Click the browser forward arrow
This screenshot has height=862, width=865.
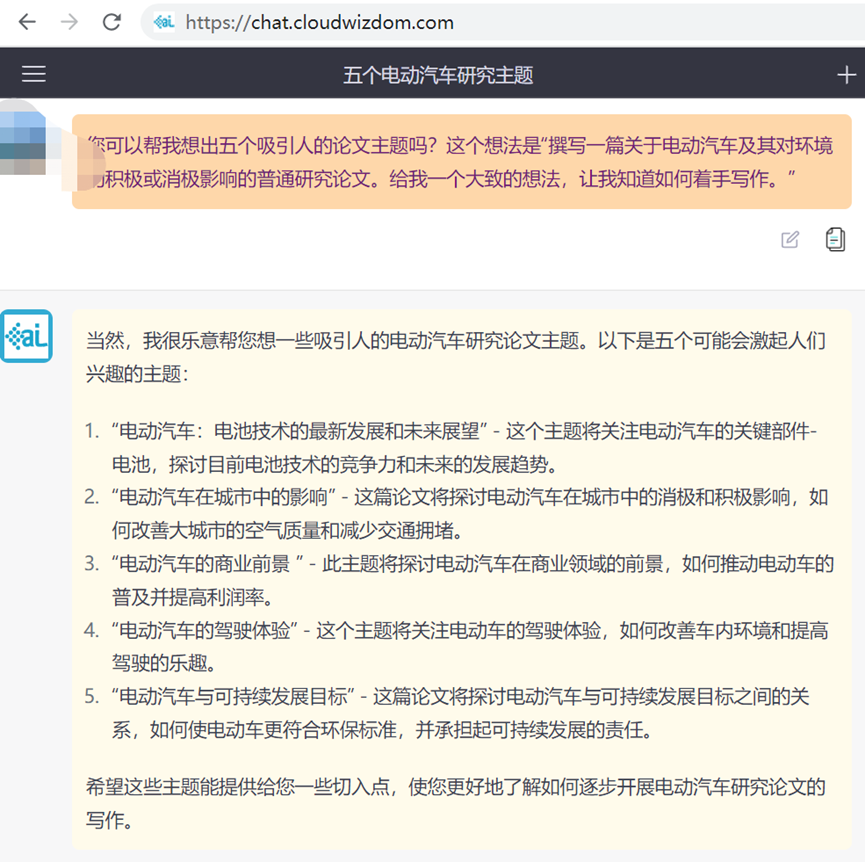[69, 22]
